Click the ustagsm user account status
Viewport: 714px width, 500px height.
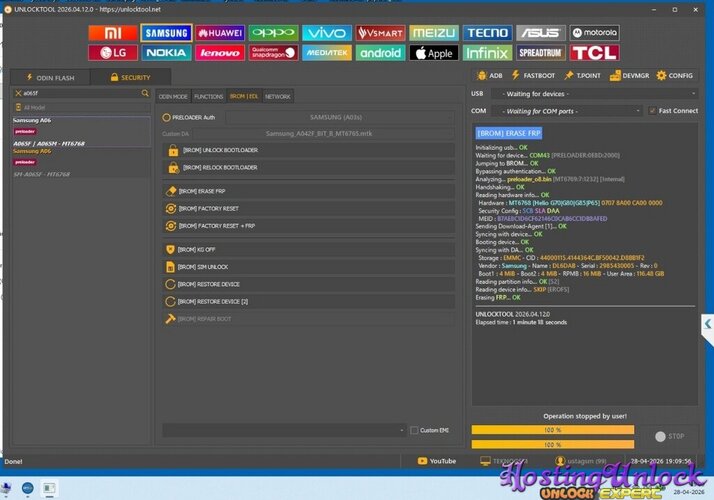pyautogui.click(x=581, y=461)
